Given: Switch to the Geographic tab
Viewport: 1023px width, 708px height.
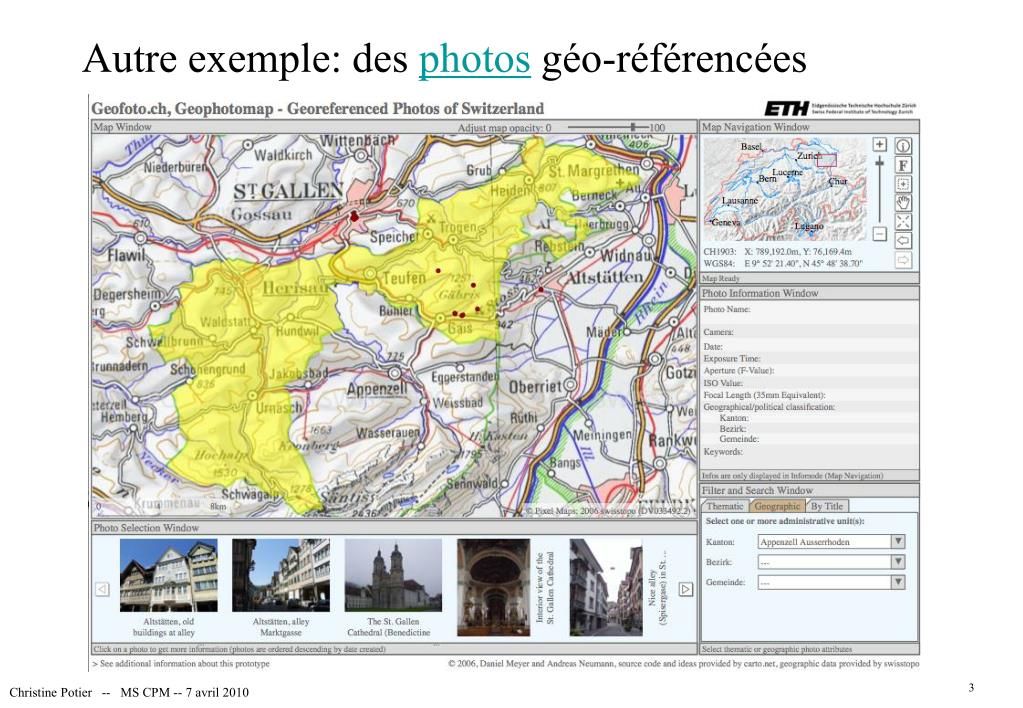Looking at the screenshot, I should (777, 506).
